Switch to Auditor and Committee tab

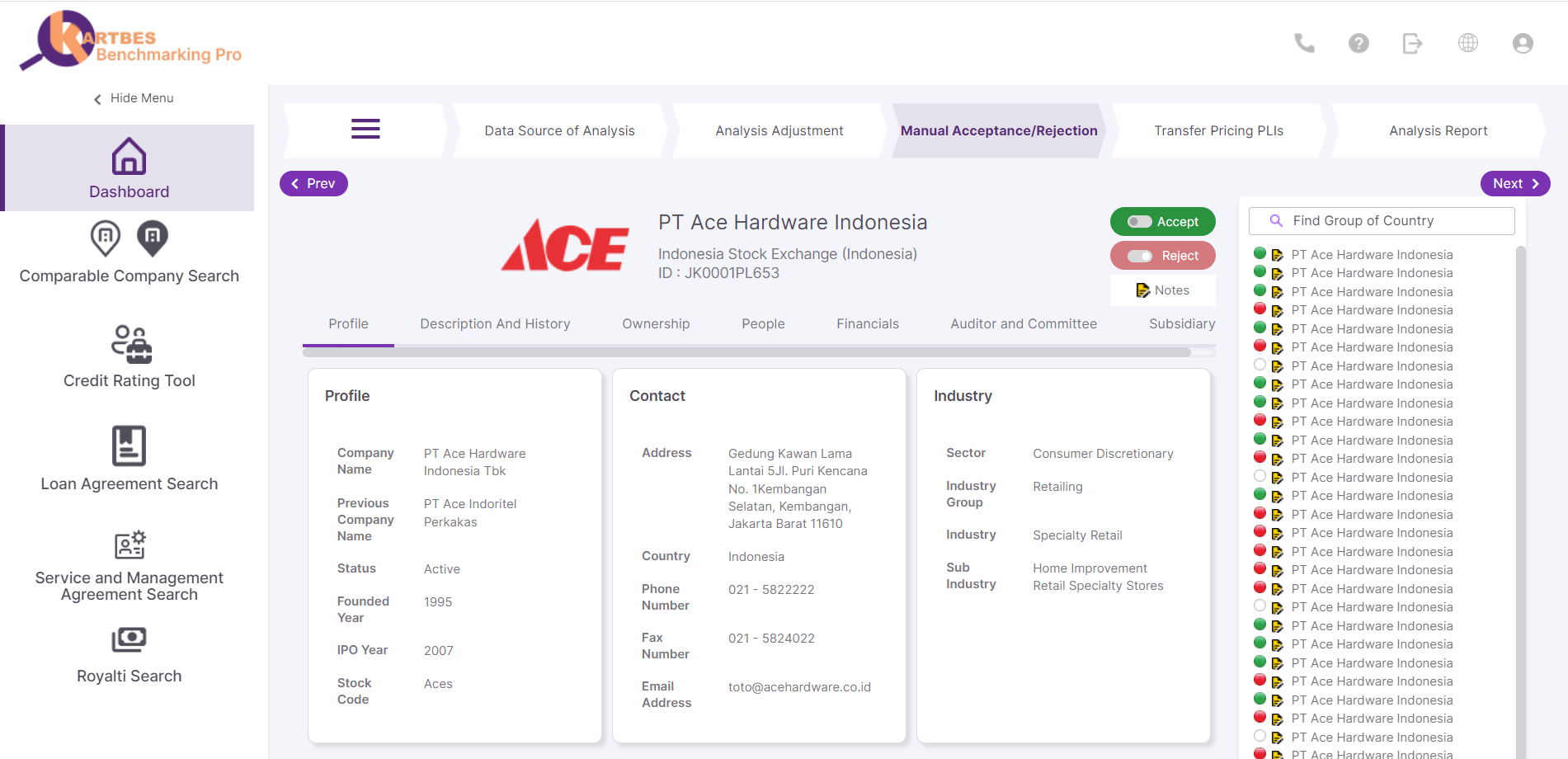[x=1024, y=324]
